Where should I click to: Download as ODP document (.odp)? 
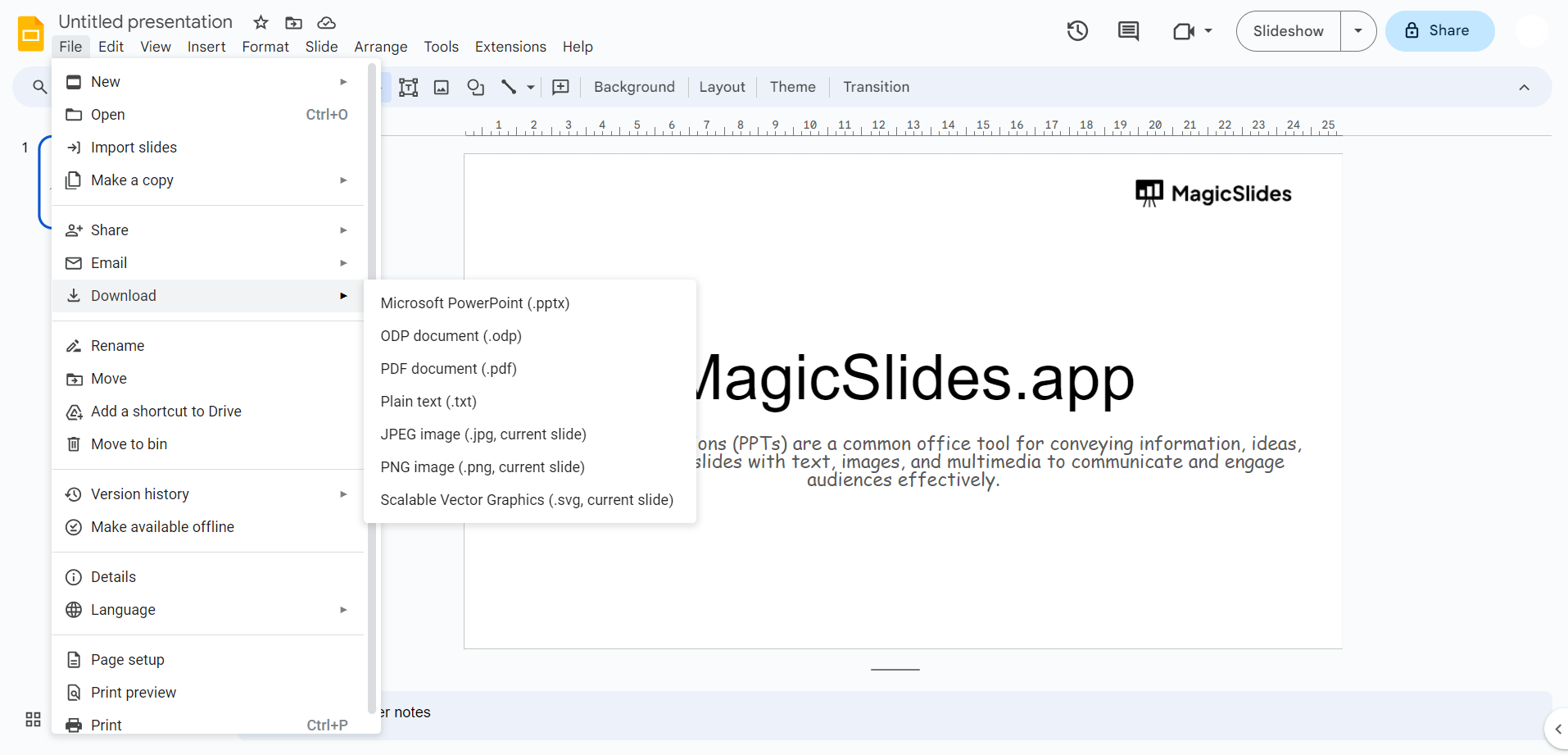(530, 336)
